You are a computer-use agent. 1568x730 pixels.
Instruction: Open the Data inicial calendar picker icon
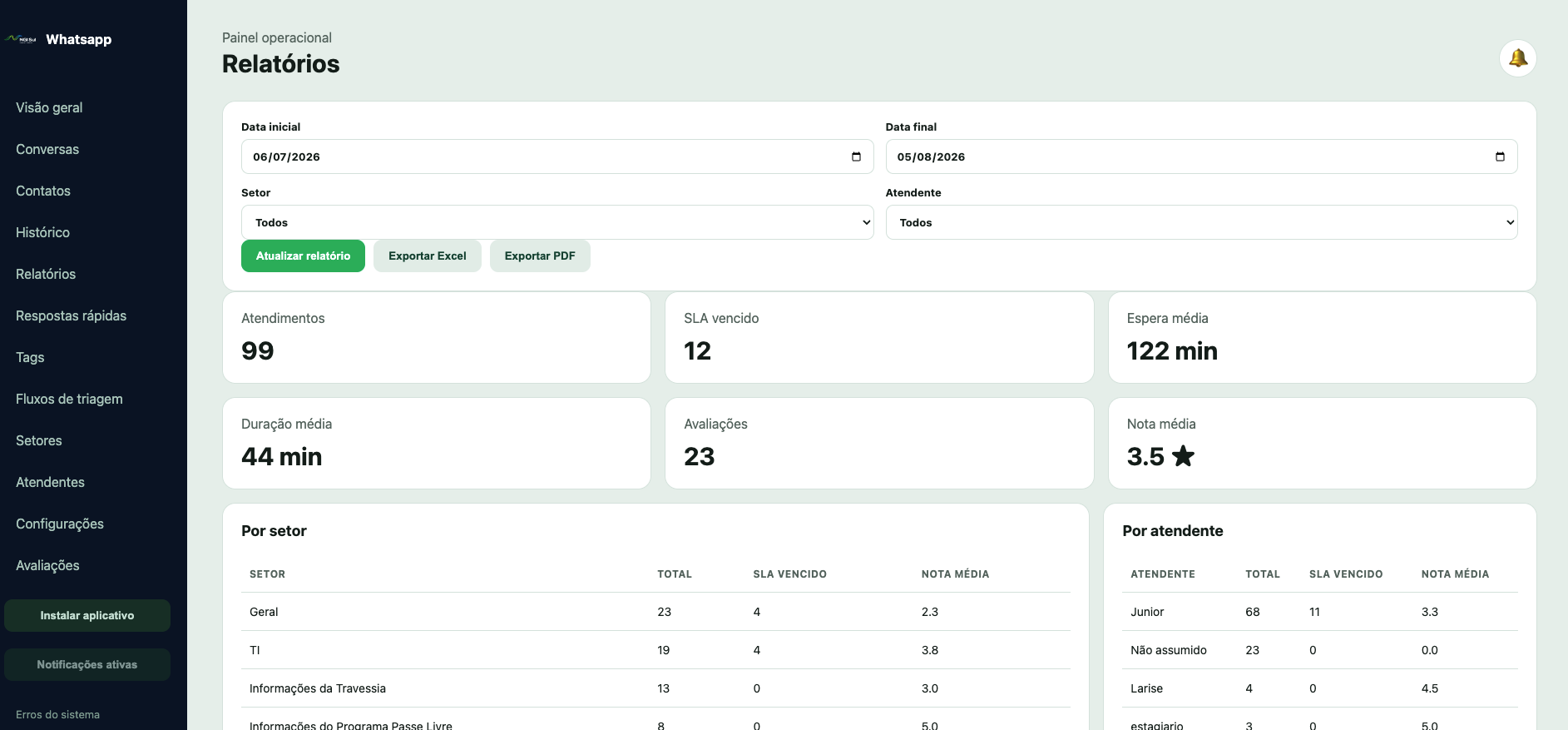click(x=856, y=156)
